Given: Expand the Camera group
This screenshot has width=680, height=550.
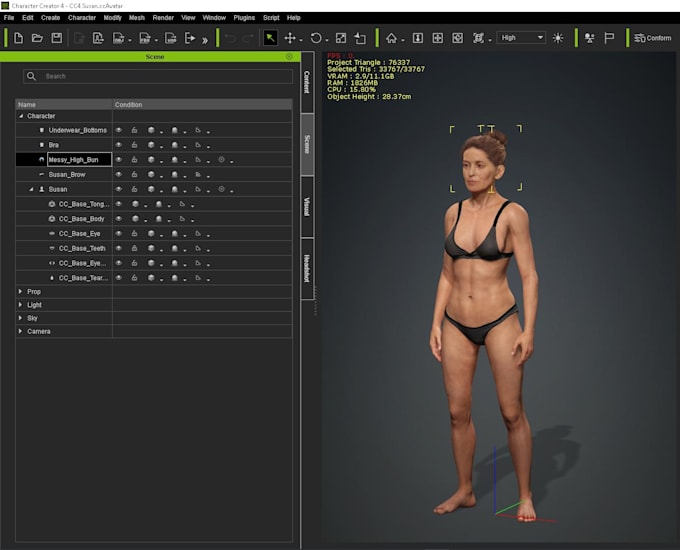Looking at the screenshot, I should coord(20,331).
